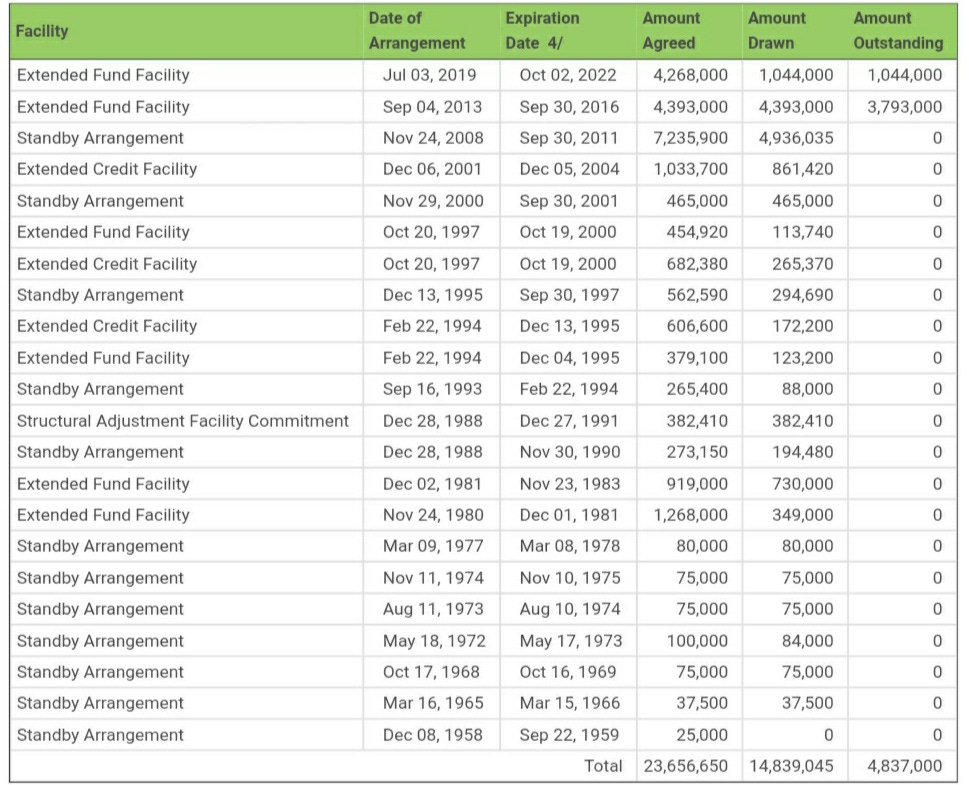Select the Dec 08, 1958 arrangement date
969x785 pixels.
(432, 735)
